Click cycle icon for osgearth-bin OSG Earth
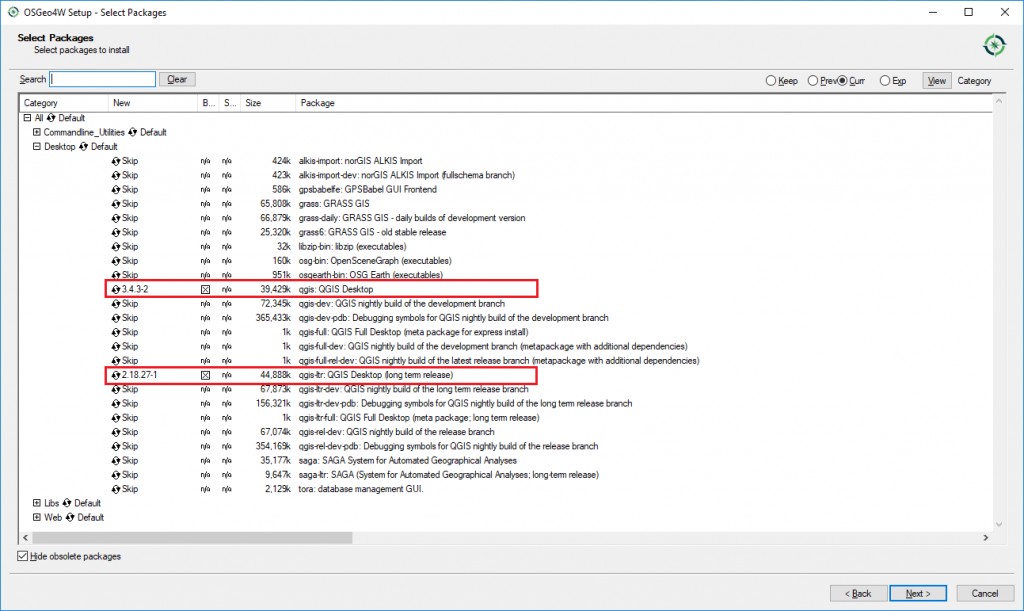Screen dimensions: 1024x611 click(116, 275)
